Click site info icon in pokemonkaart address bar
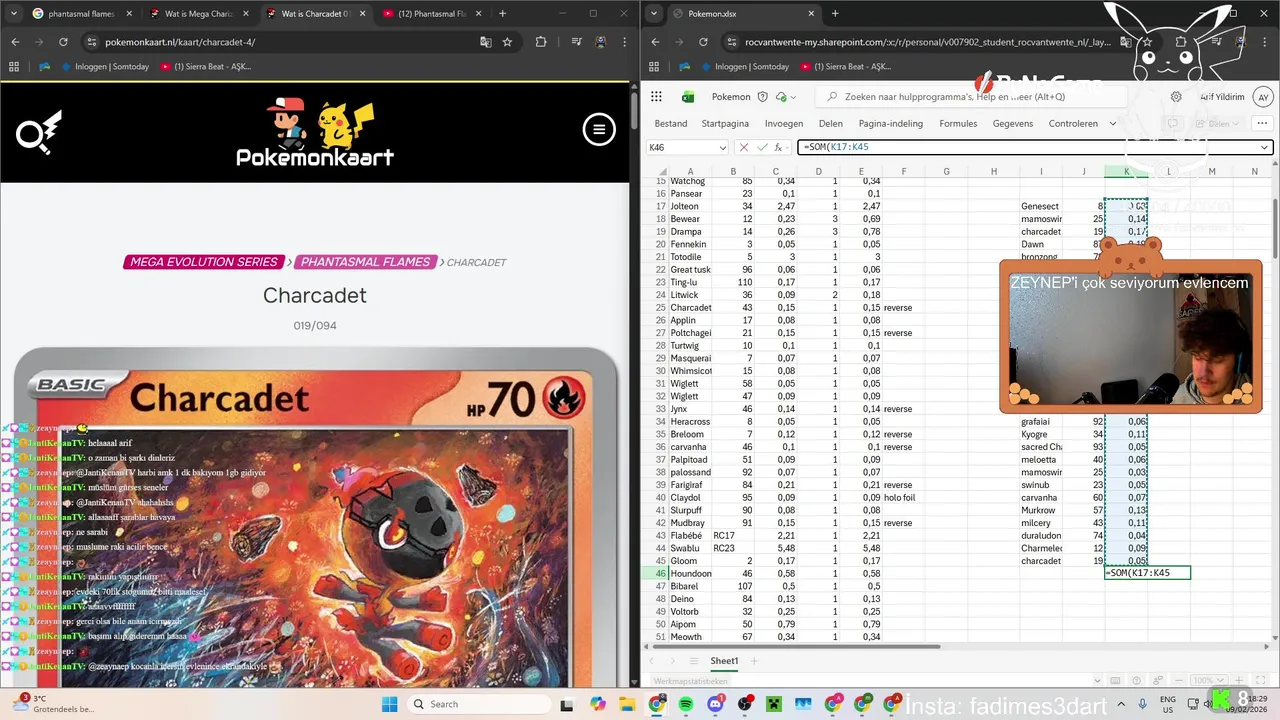 92,42
